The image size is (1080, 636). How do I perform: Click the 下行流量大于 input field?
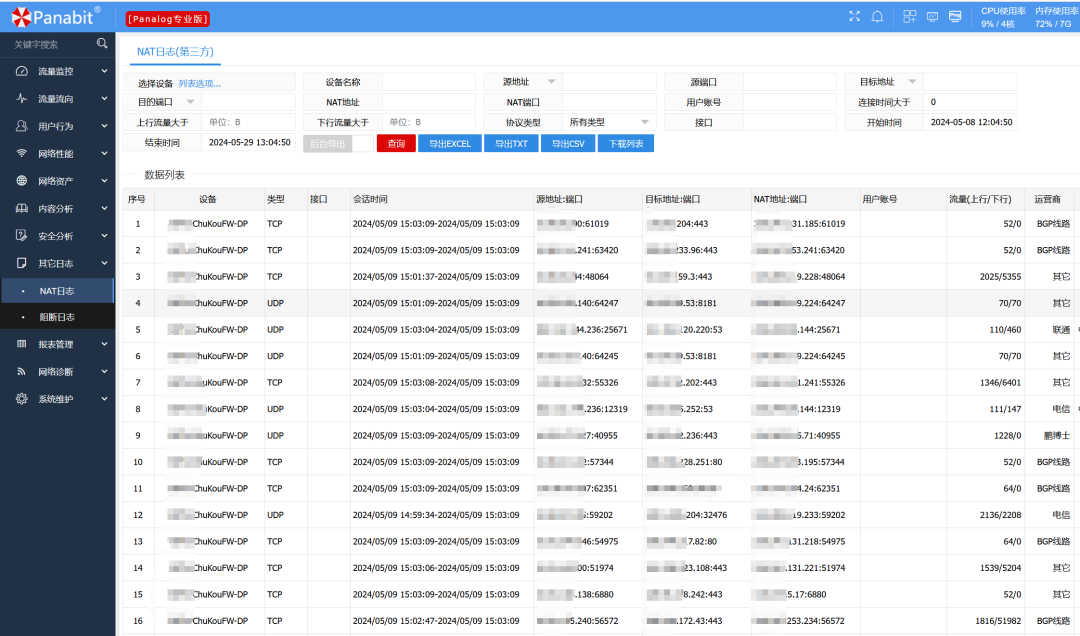428,122
